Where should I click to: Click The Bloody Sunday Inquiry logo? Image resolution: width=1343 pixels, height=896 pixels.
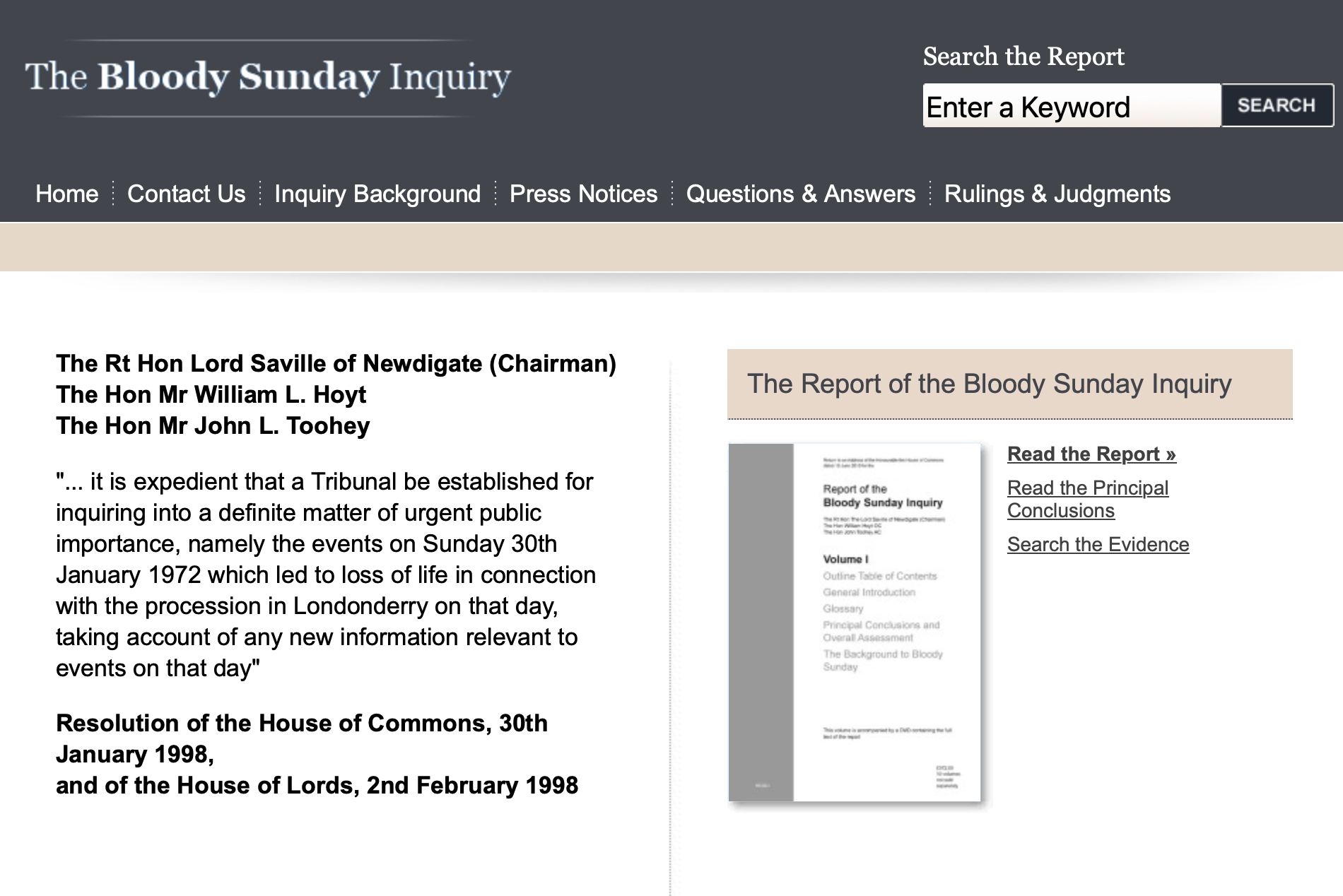click(x=268, y=77)
